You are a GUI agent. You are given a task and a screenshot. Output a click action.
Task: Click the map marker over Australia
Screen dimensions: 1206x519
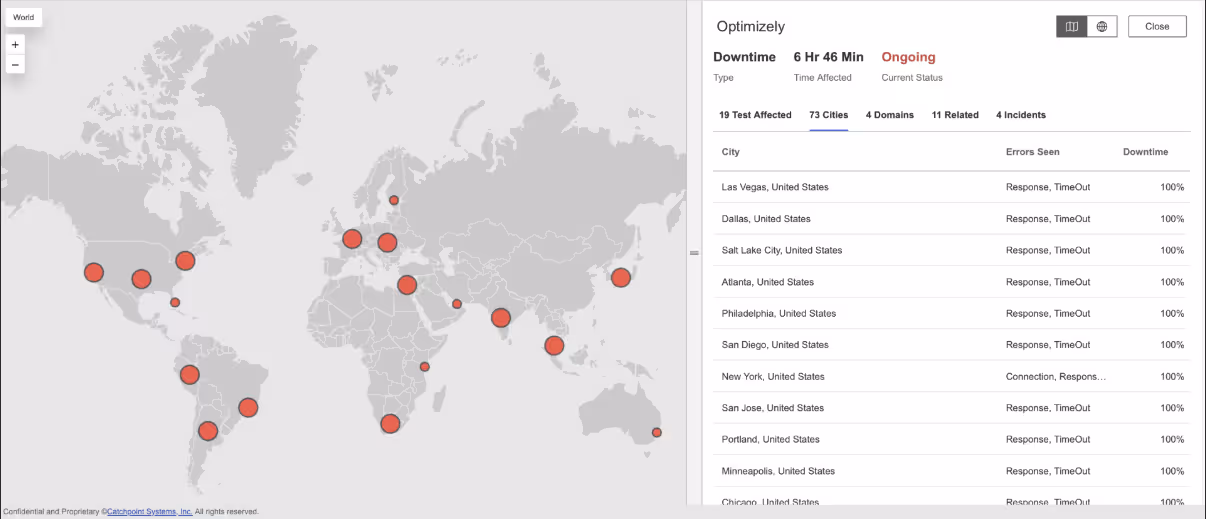(657, 433)
